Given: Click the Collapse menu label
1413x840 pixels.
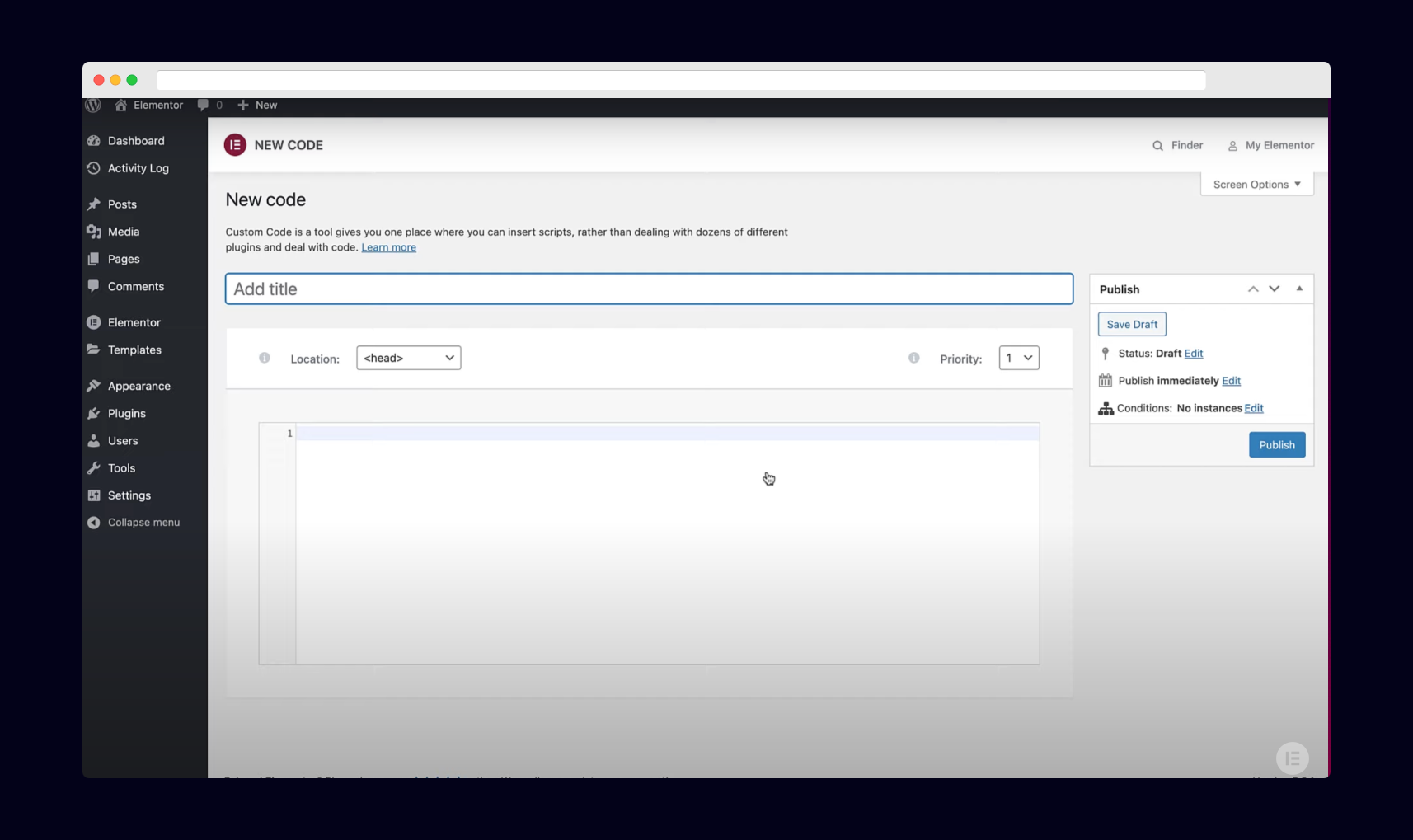Looking at the screenshot, I should point(143,523).
